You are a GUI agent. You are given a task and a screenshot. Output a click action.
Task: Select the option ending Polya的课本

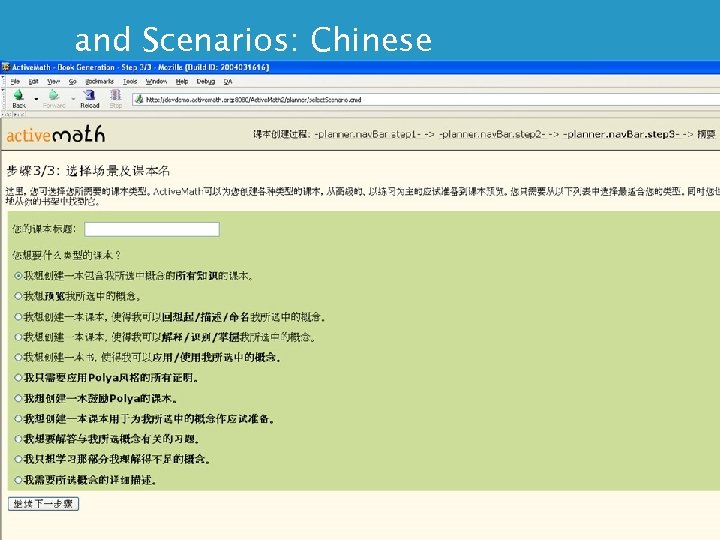tap(18, 398)
